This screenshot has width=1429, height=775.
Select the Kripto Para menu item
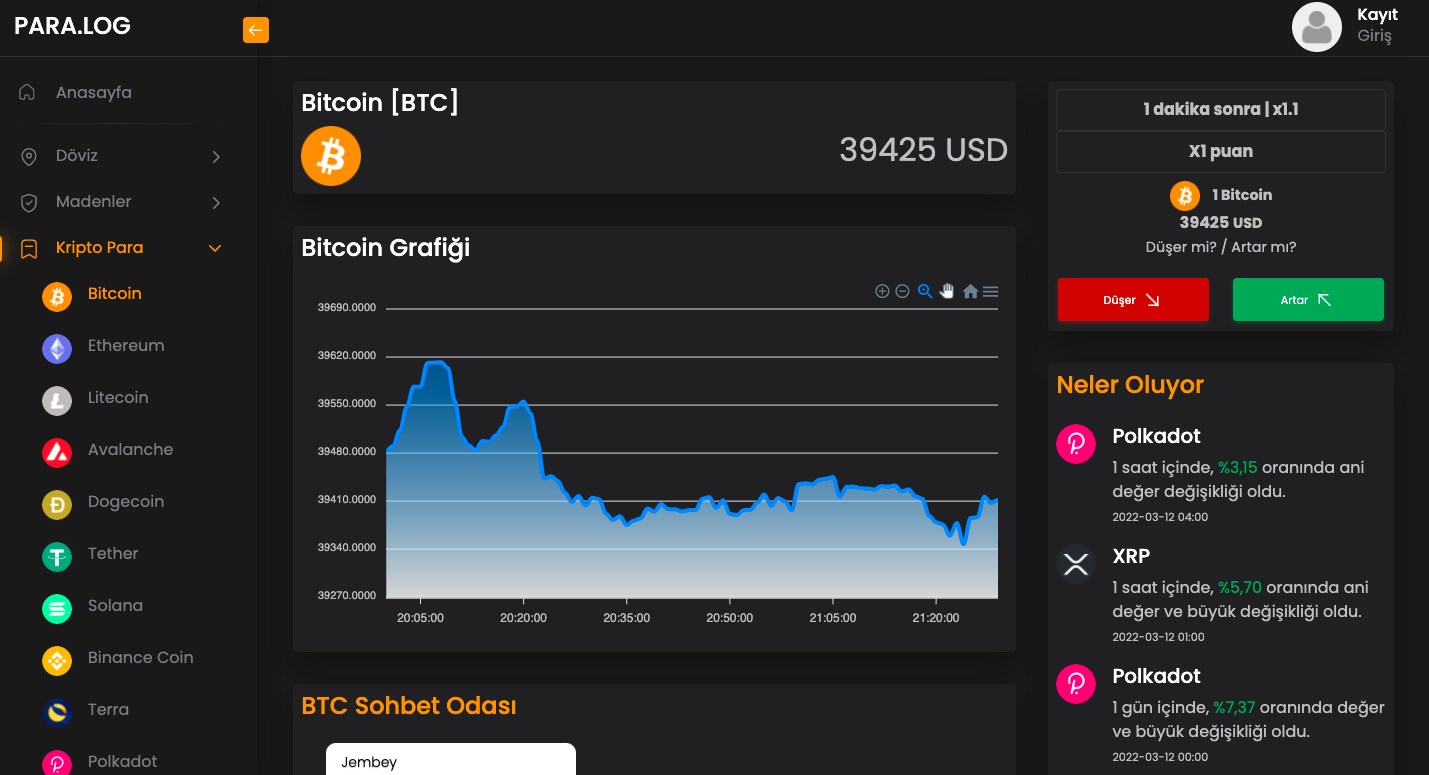click(99, 248)
